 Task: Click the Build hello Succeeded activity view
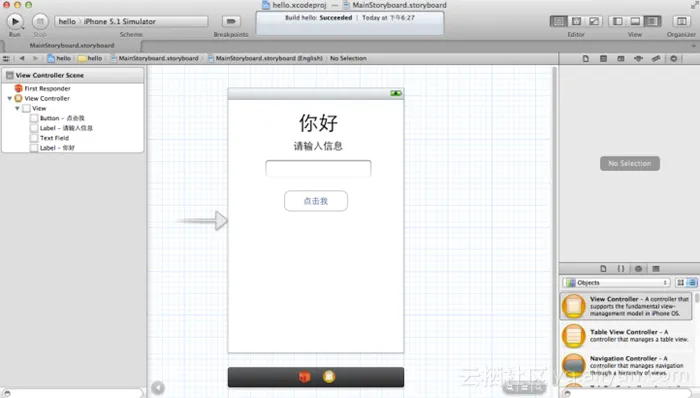point(350,23)
